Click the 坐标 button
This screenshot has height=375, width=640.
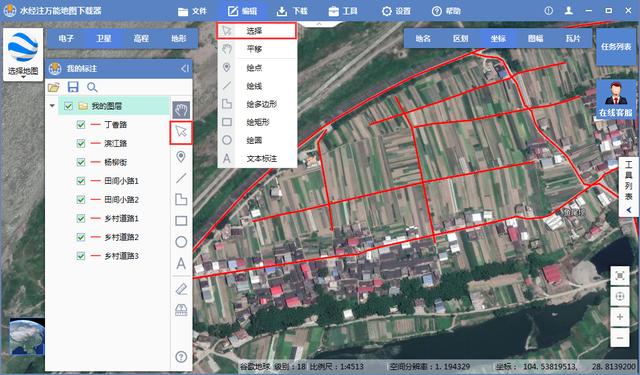coord(498,38)
